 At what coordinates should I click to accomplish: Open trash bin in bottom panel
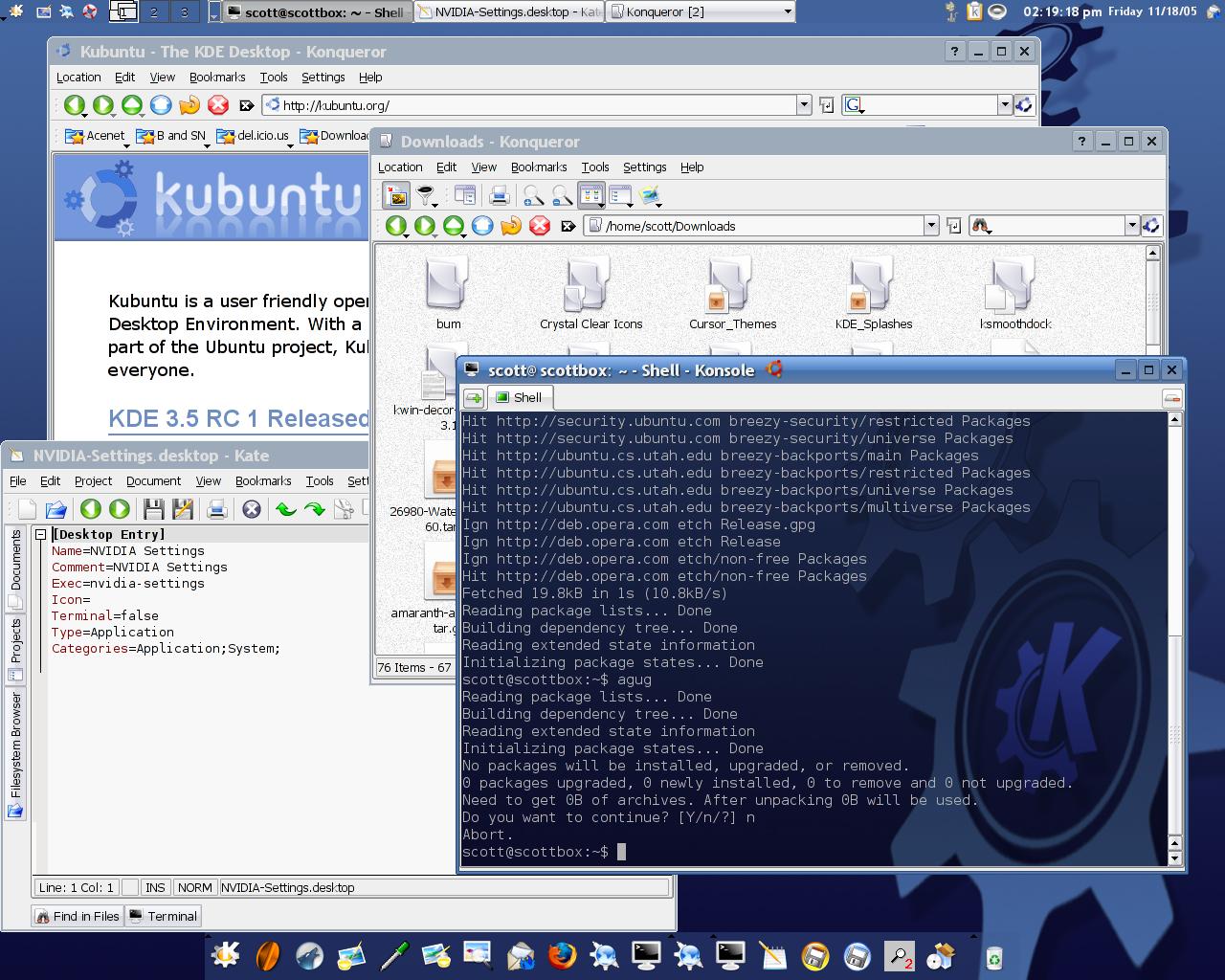[x=995, y=956]
